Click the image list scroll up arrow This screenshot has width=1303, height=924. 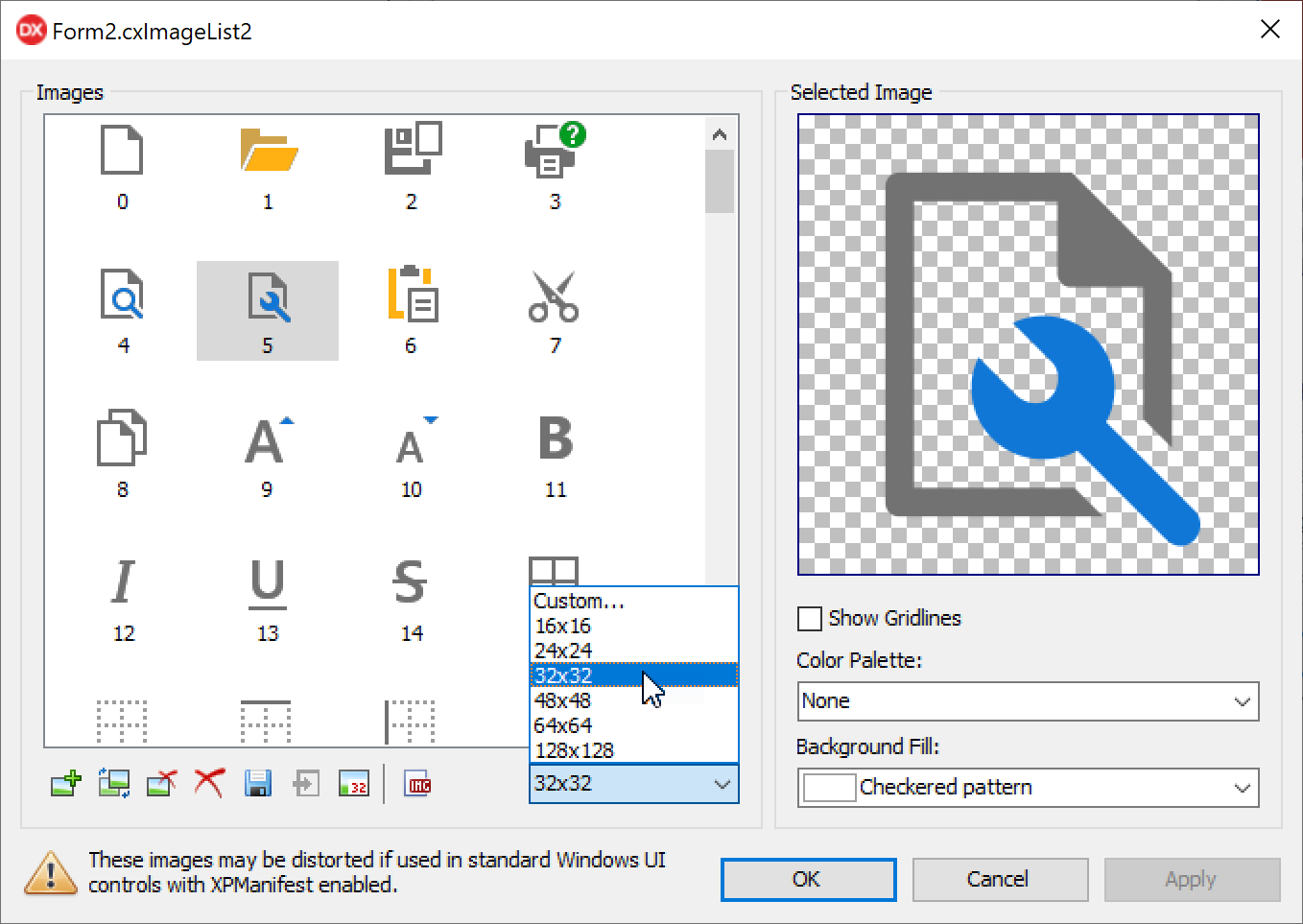point(720,135)
